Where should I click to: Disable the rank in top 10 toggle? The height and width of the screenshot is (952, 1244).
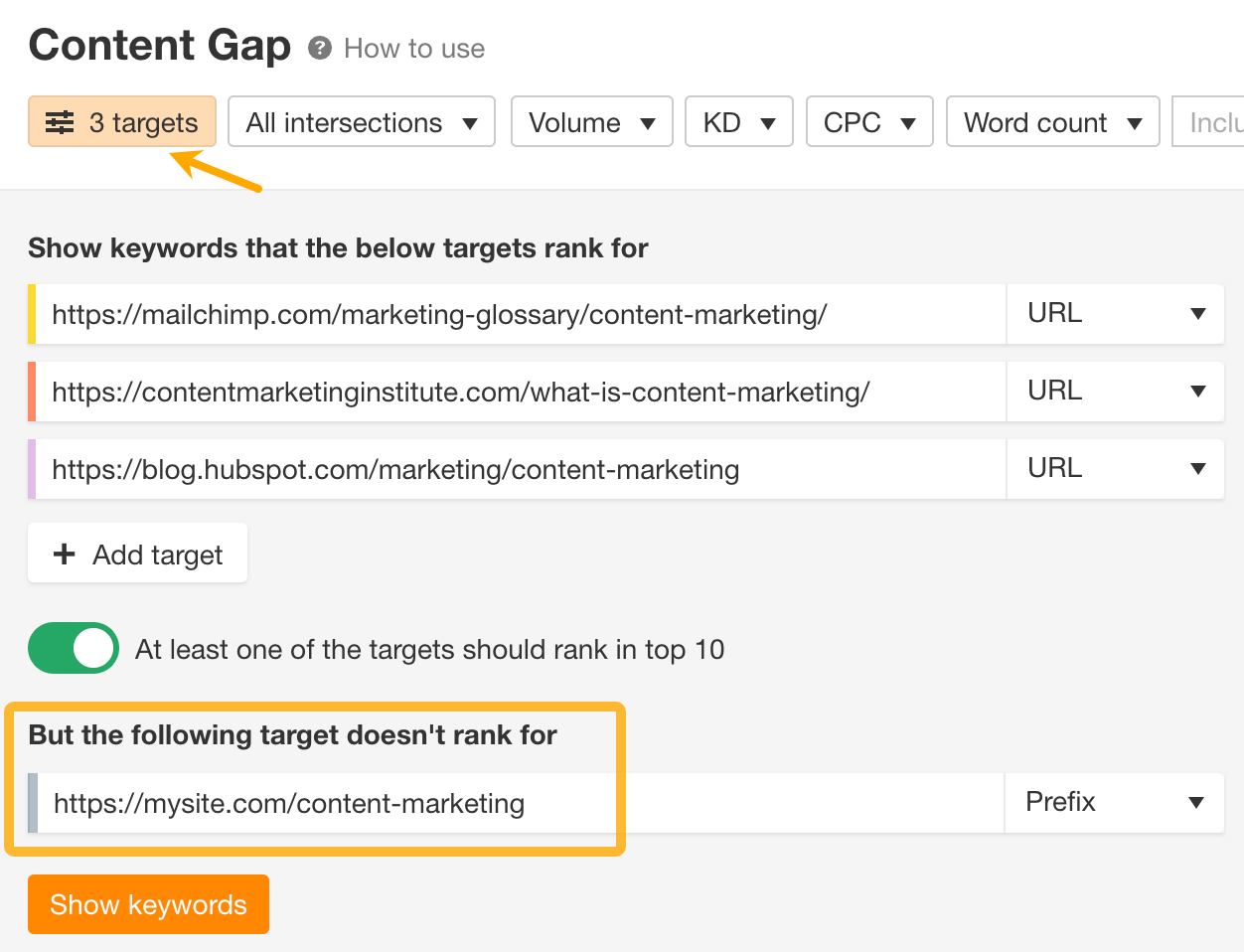point(73,648)
